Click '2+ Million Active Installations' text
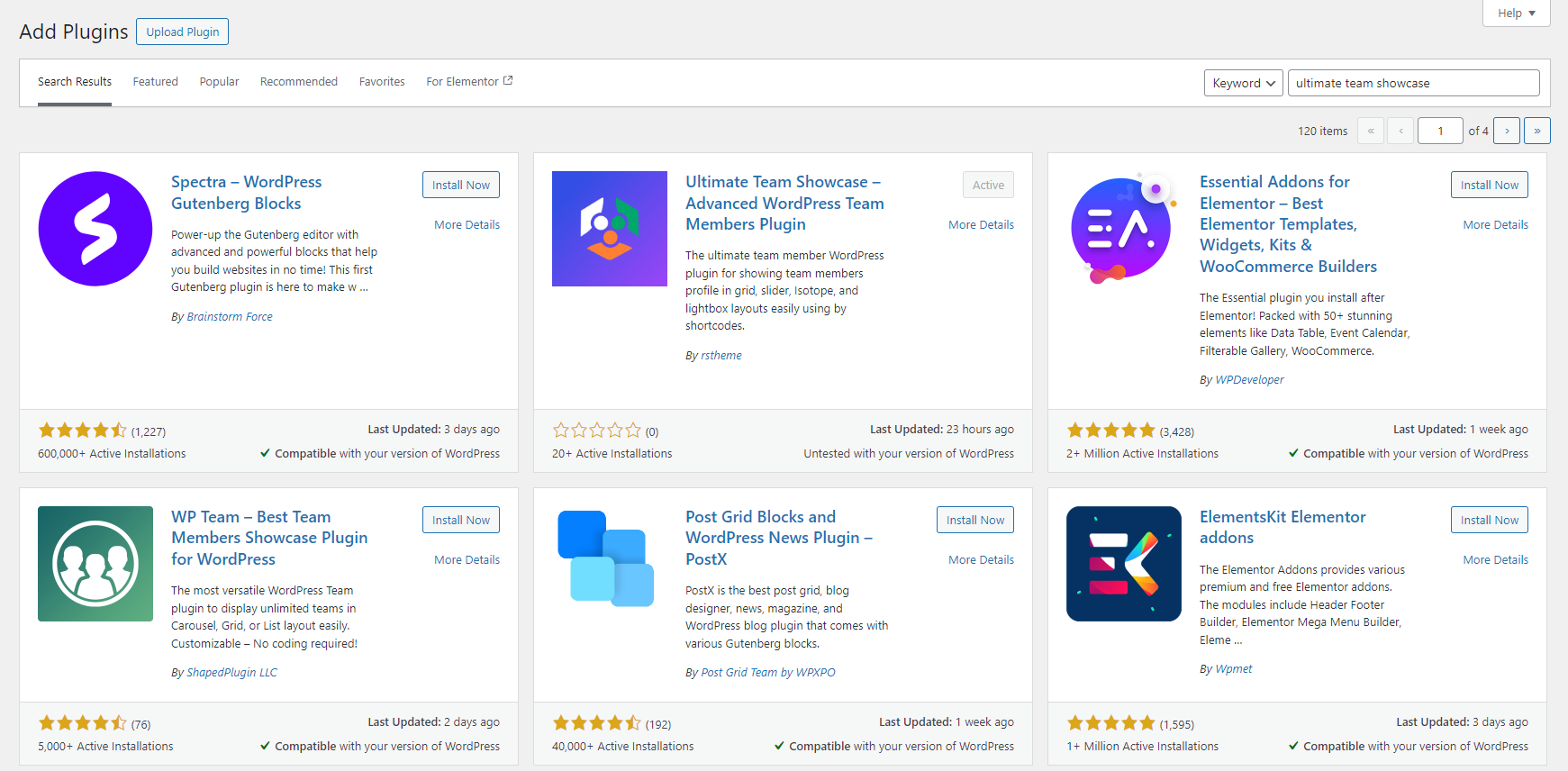This screenshot has width=1568, height=771. point(1142,454)
